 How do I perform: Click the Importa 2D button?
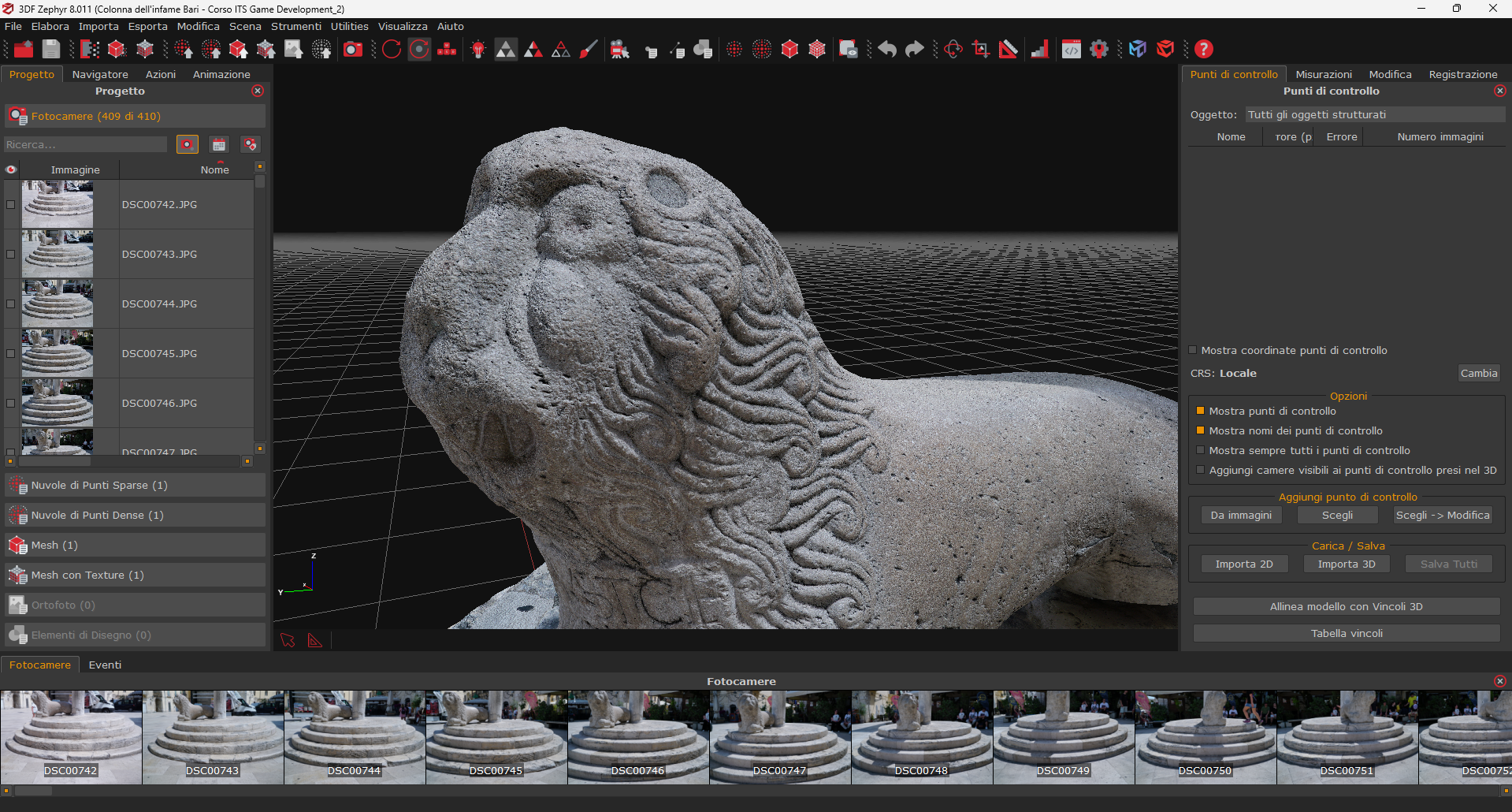click(1243, 564)
